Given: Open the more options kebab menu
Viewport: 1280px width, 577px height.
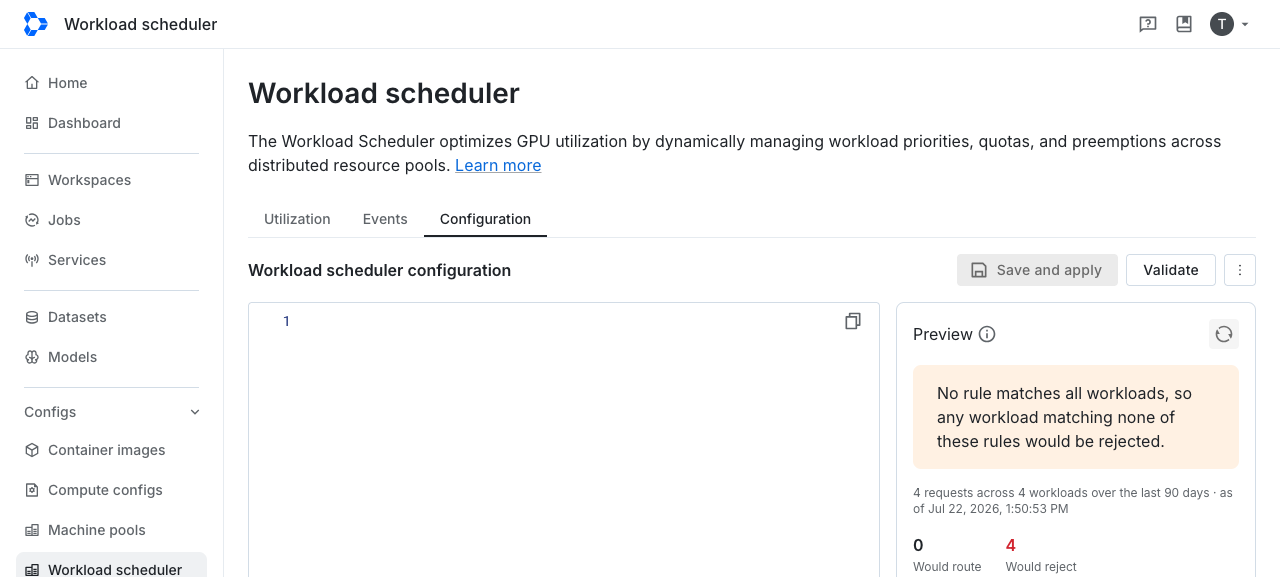Looking at the screenshot, I should click(1240, 270).
